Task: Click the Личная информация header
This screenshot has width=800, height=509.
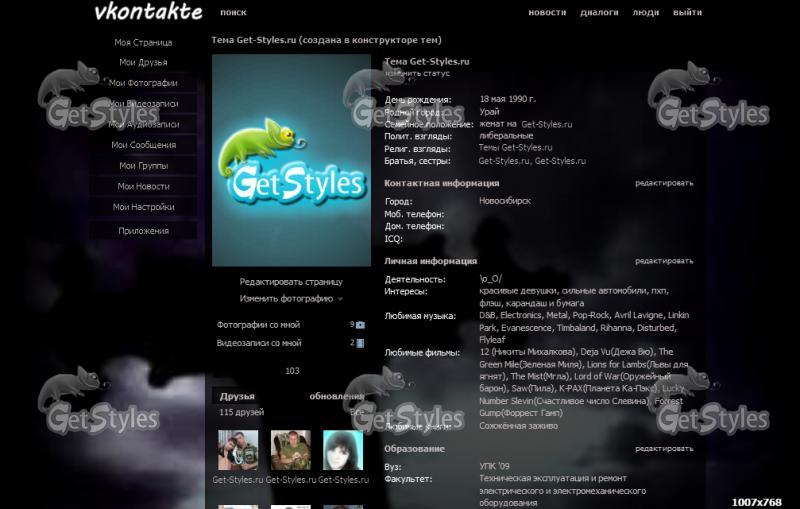Action: point(430,261)
